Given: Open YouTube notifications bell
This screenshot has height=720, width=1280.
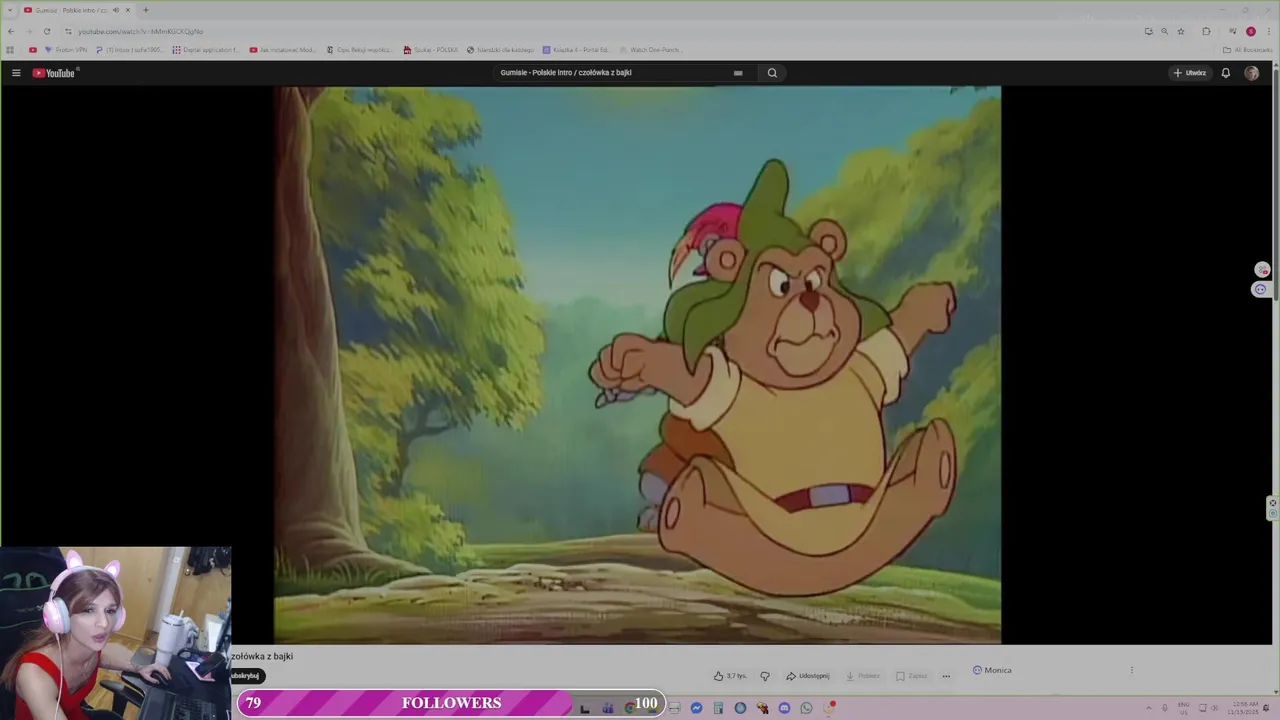Looking at the screenshot, I should coord(1225,73).
